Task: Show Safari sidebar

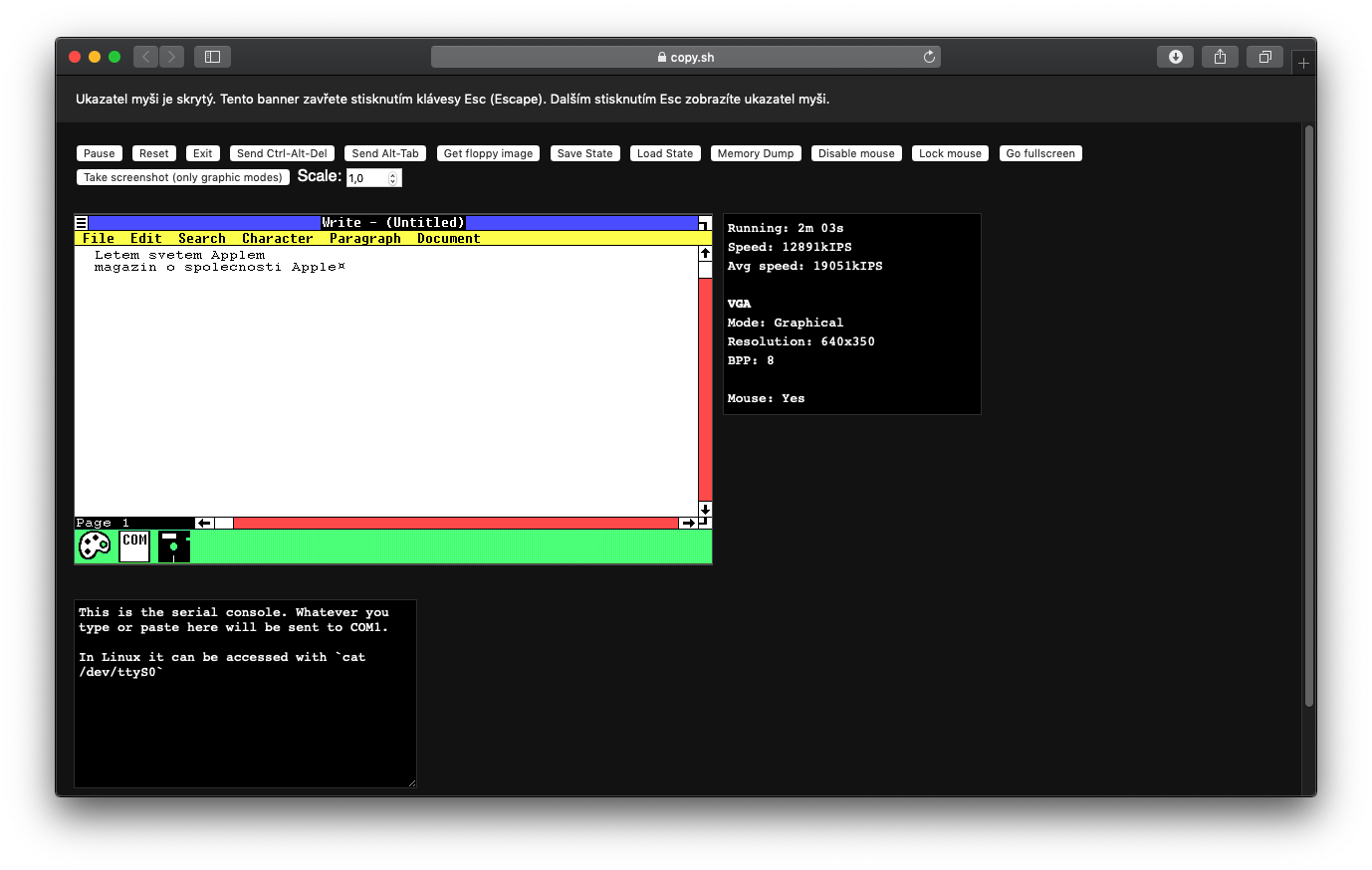Action: [x=212, y=57]
